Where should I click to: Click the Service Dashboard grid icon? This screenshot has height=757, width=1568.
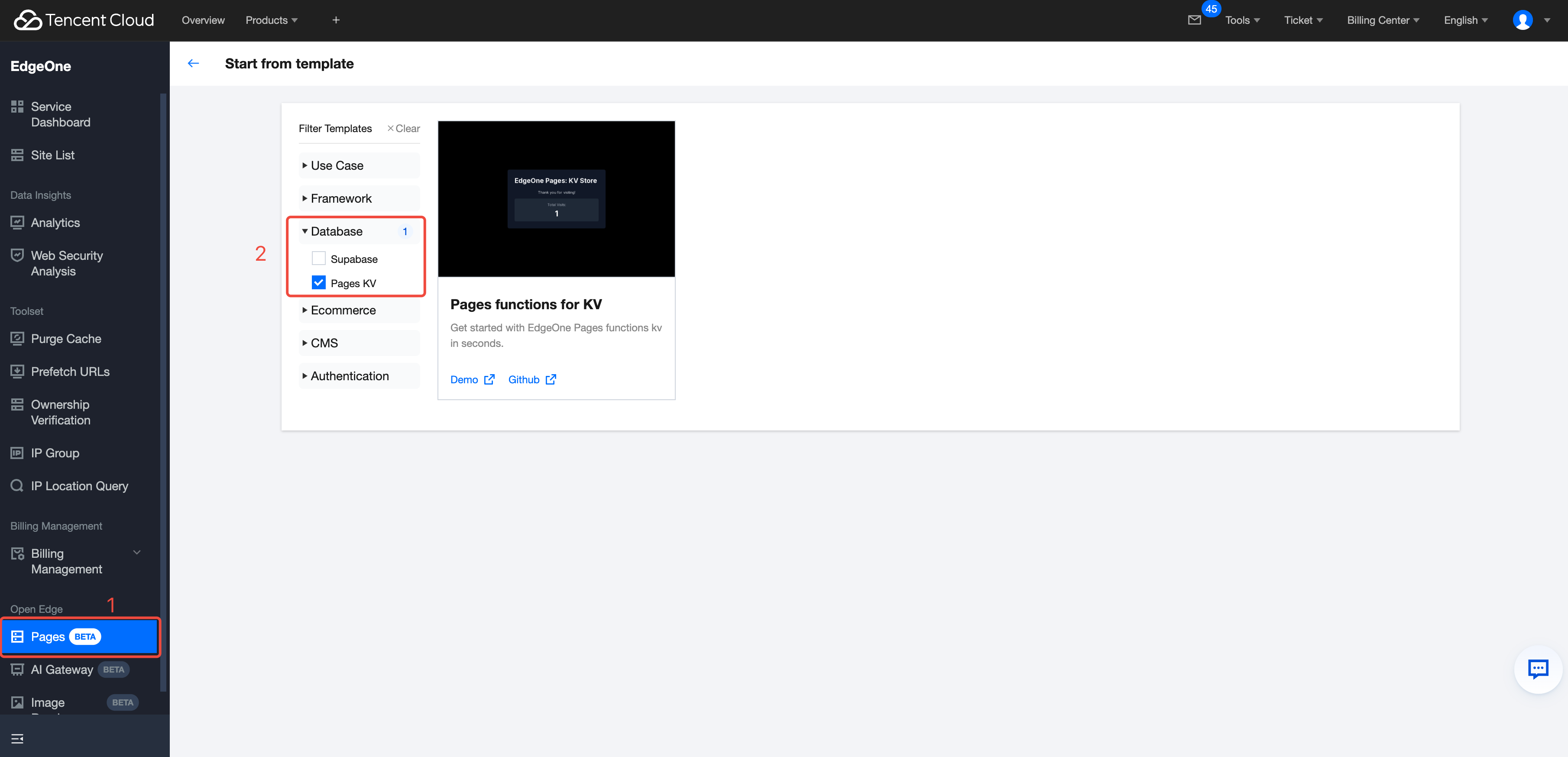[17, 107]
